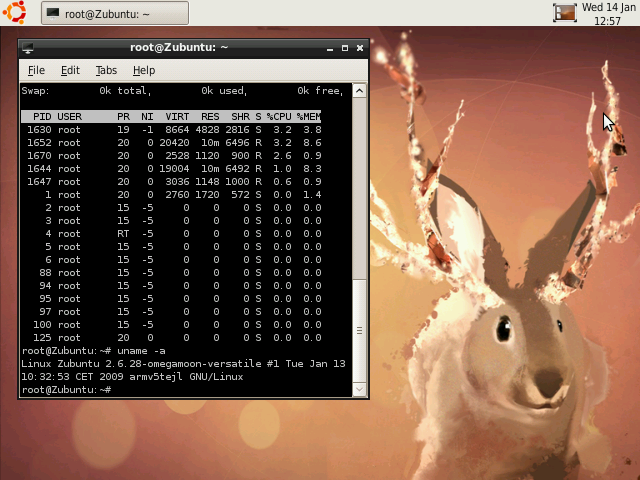Image resolution: width=640 pixels, height=480 pixels.
Task: Maximize the root@Zubuntu terminal window
Action: (345, 48)
